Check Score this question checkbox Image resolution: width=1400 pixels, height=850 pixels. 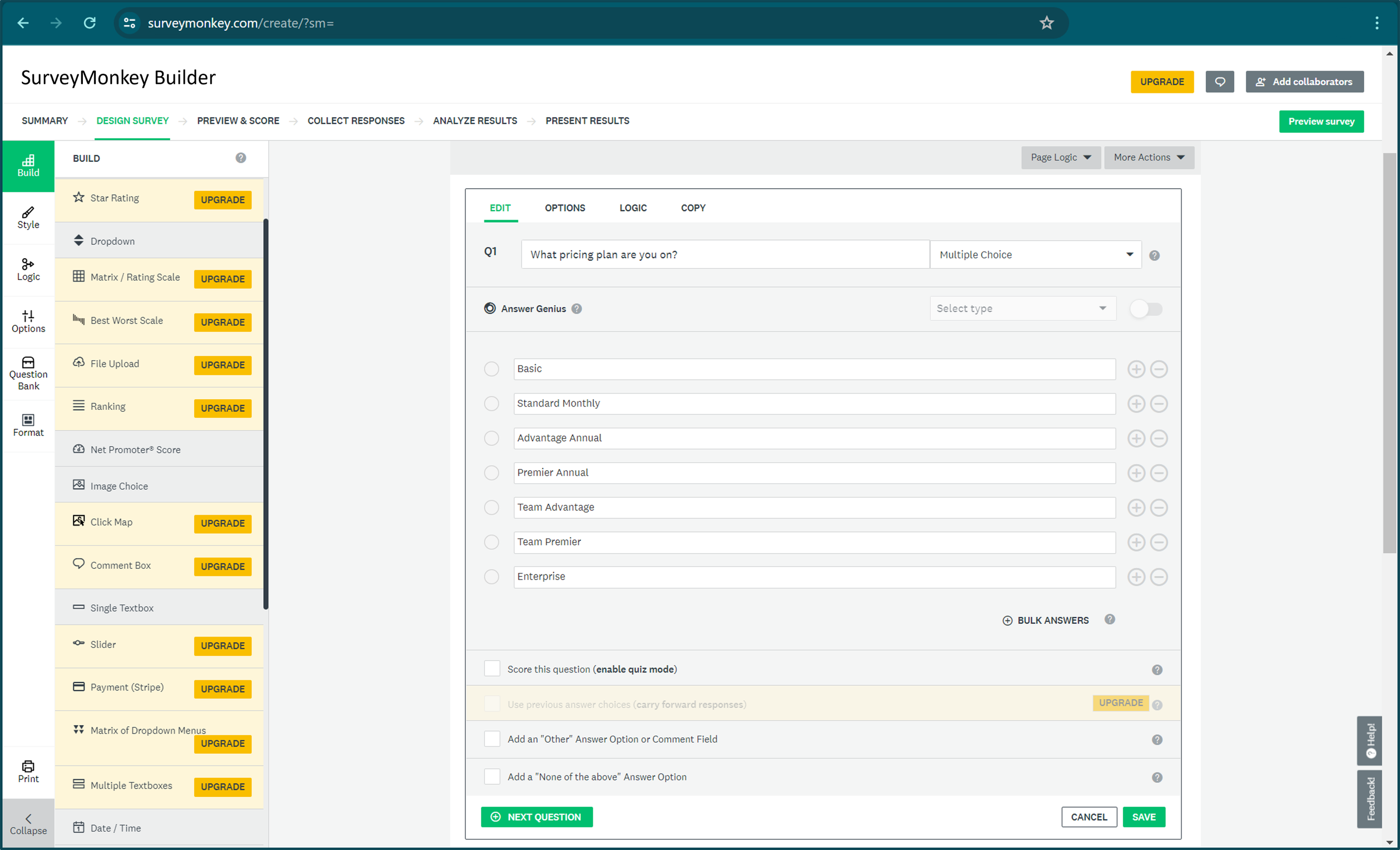point(492,669)
